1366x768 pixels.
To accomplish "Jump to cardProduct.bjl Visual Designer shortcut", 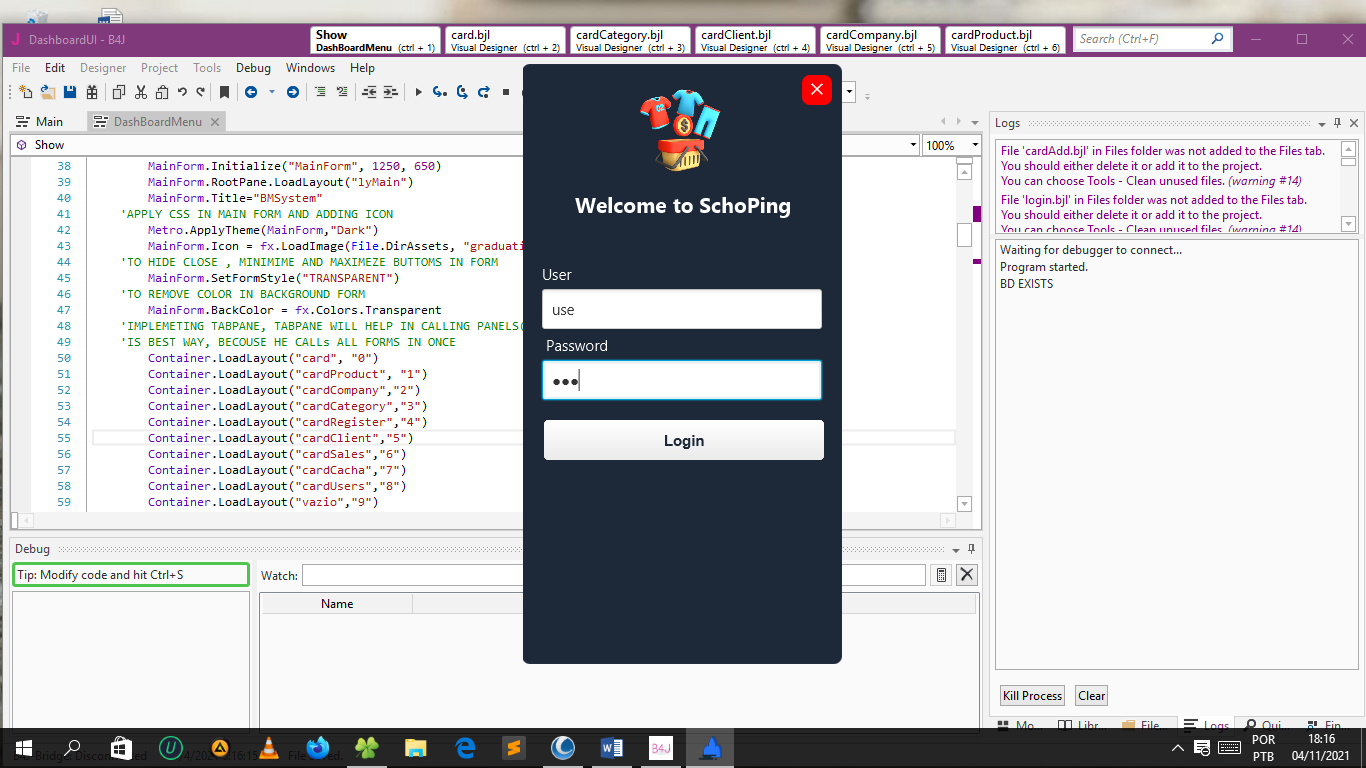I will pyautogui.click(x=1005, y=40).
